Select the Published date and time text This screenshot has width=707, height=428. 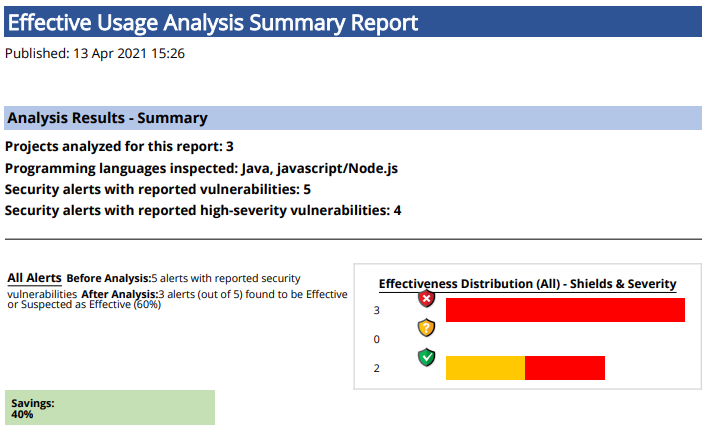(x=95, y=53)
